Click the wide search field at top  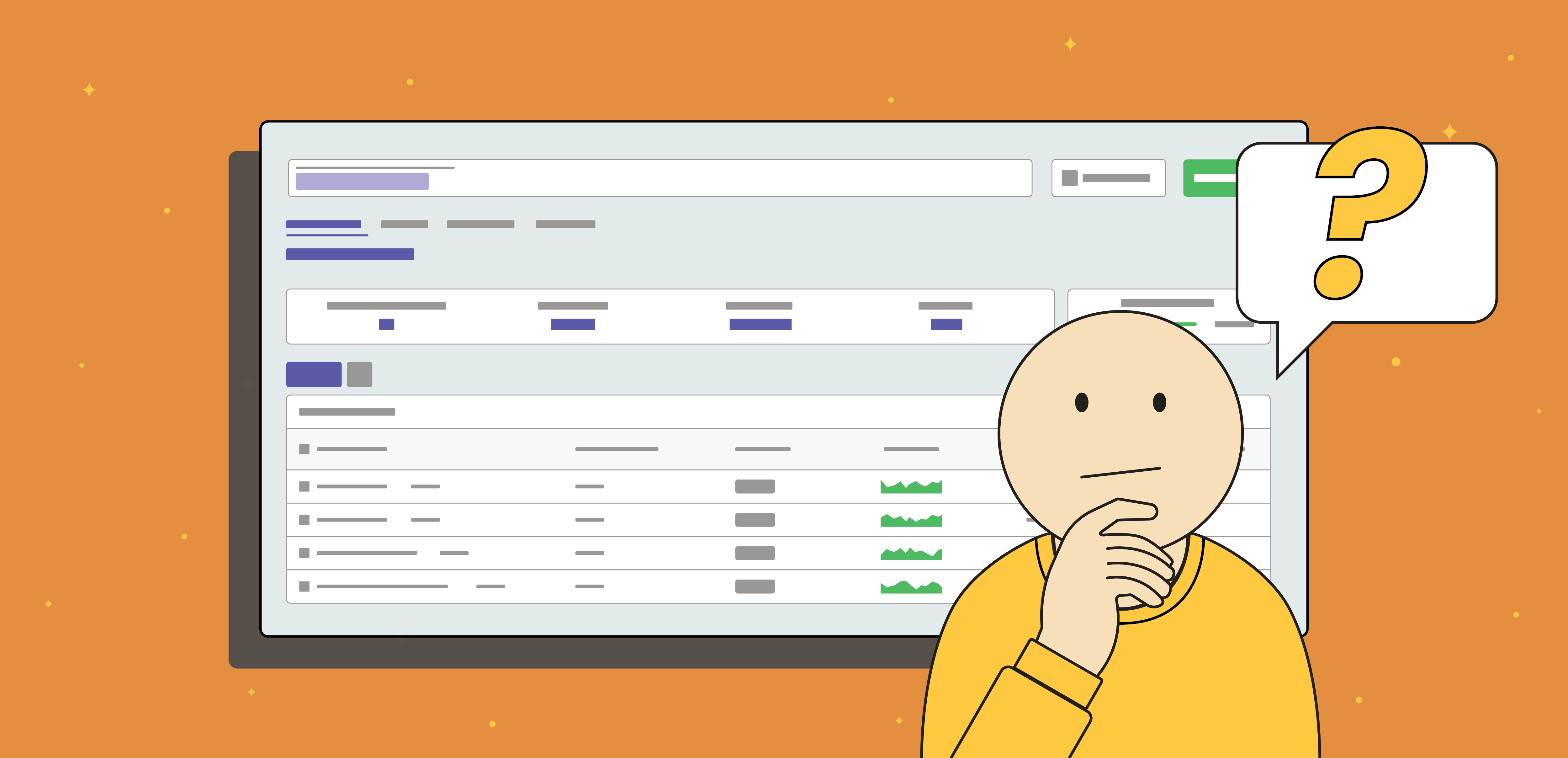(x=660, y=178)
